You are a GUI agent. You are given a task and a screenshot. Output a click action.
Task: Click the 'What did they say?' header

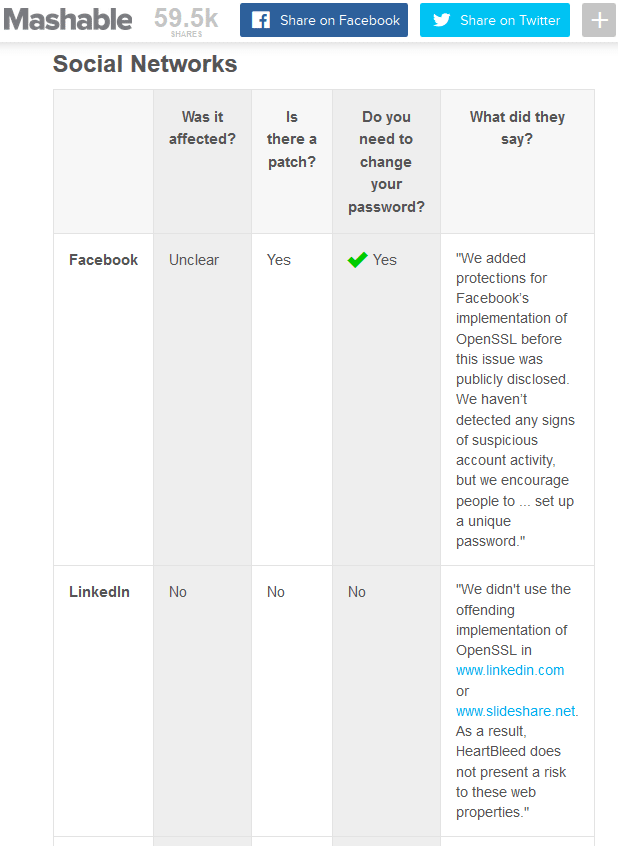pyautogui.click(x=517, y=128)
